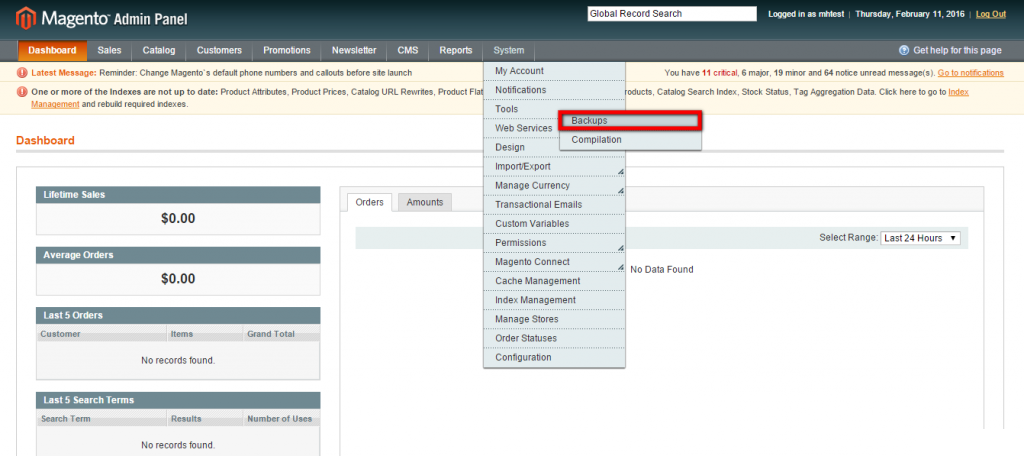Open the Reports navigation menu

click(456, 50)
